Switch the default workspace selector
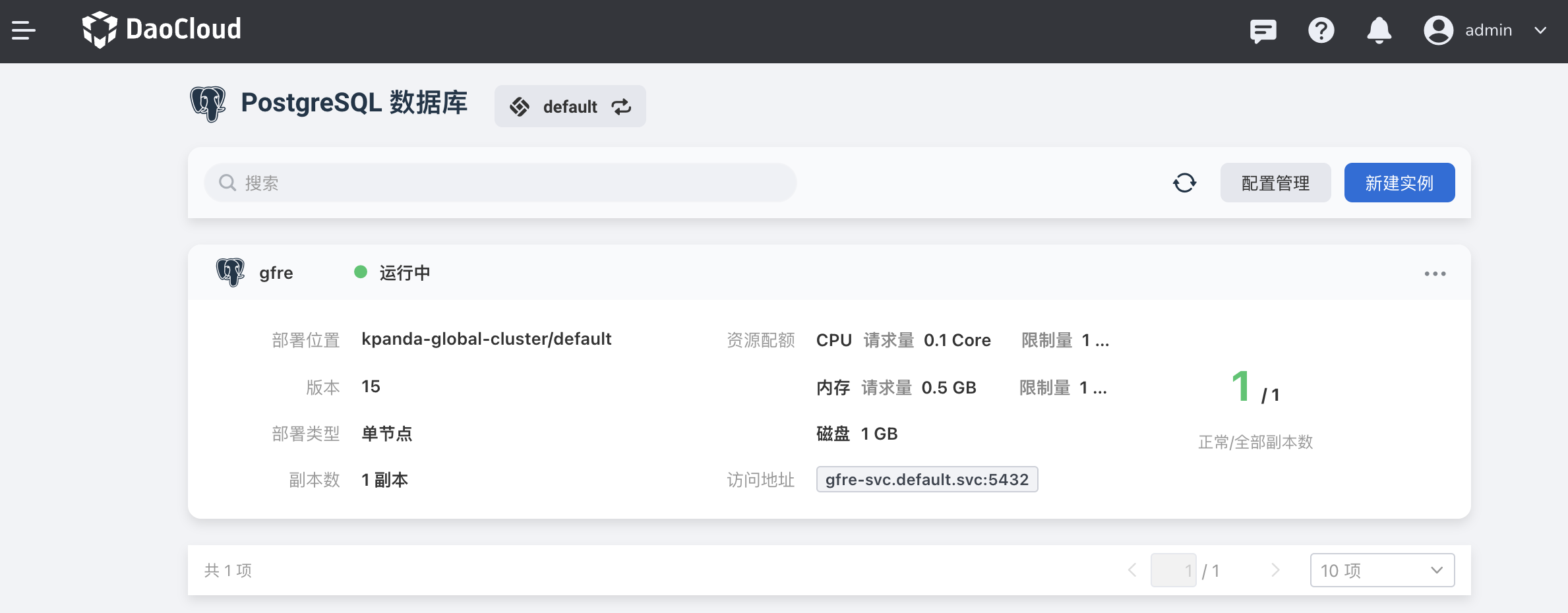Image resolution: width=1568 pixels, height=613 pixels. tap(570, 106)
